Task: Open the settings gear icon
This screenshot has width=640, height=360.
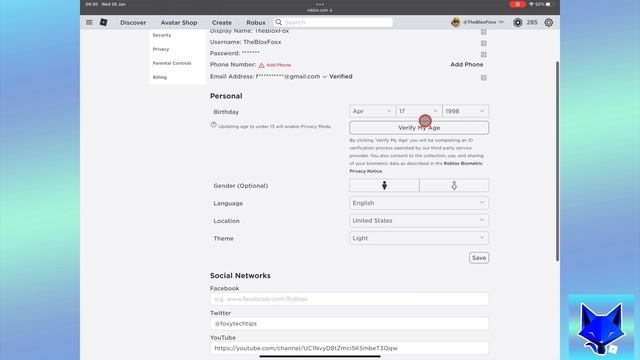Action: (549, 22)
